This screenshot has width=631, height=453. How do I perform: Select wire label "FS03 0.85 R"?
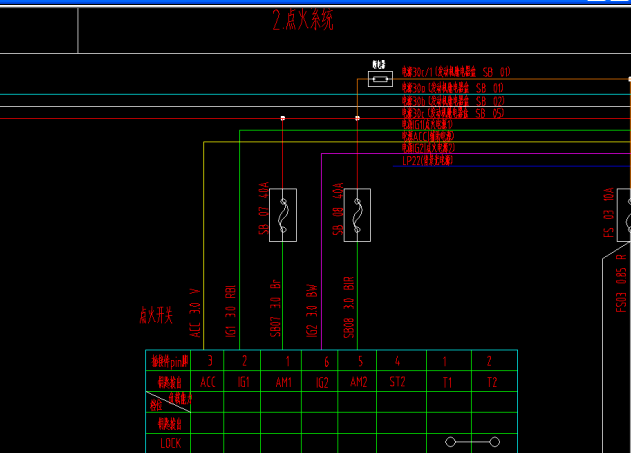(621, 283)
